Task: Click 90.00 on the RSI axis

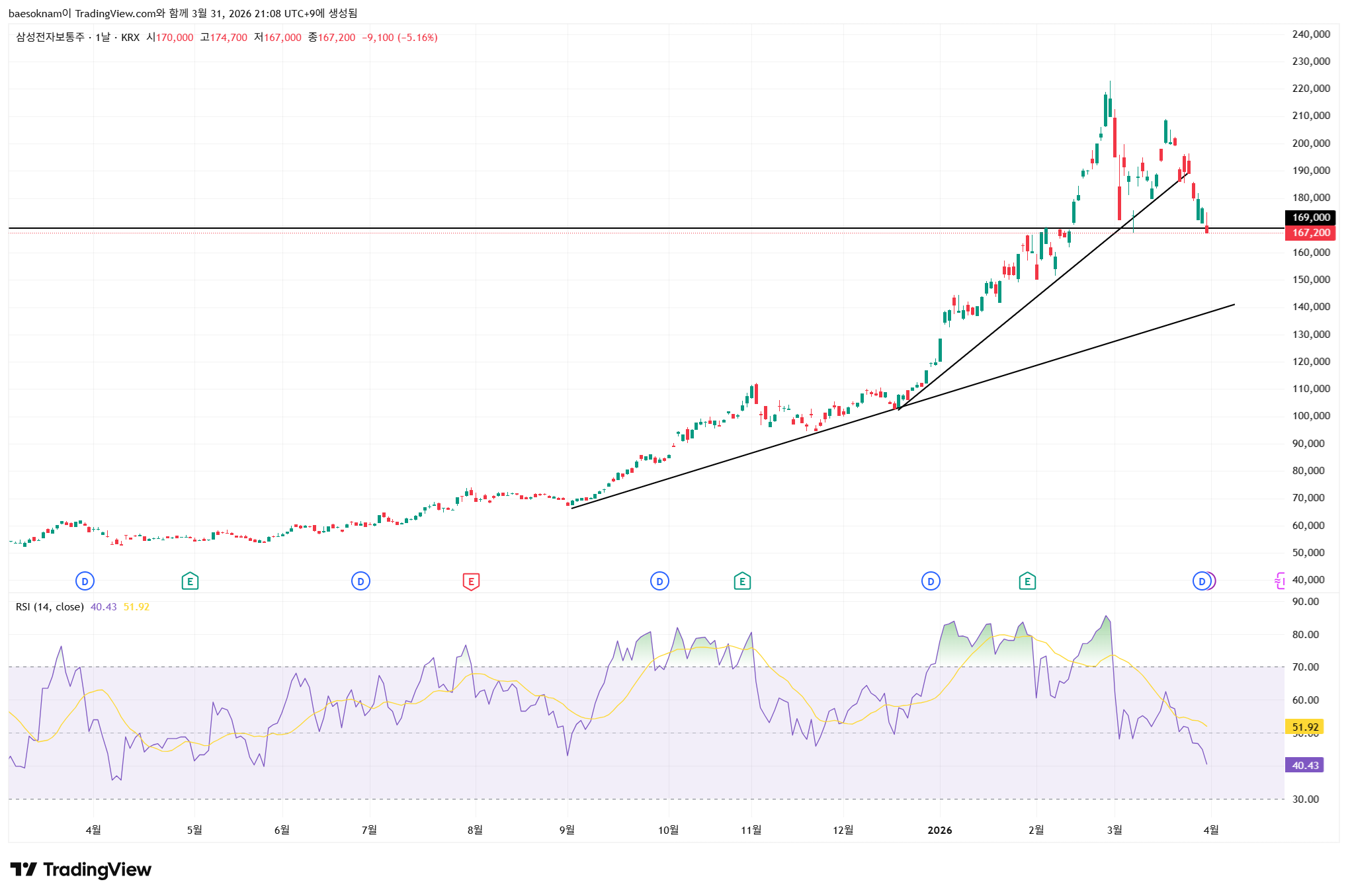Action: 1306,602
